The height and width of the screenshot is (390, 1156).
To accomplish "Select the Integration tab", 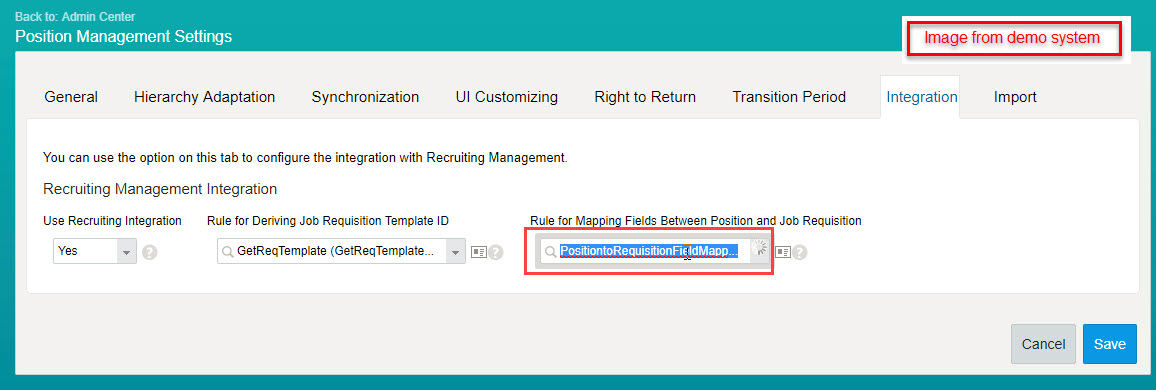I will coord(922,97).
